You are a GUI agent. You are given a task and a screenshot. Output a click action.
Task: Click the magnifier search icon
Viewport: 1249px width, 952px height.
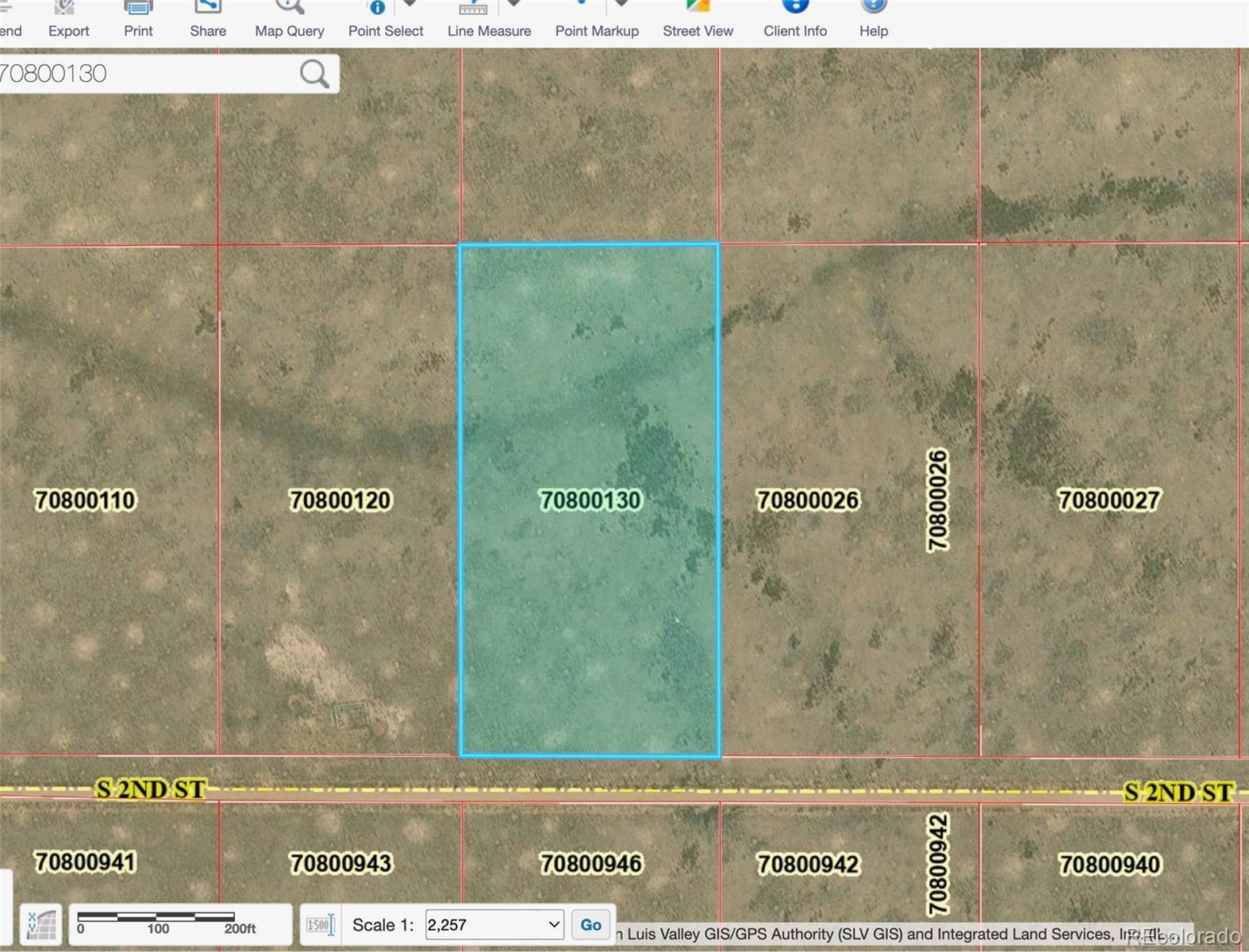[314, 74]
